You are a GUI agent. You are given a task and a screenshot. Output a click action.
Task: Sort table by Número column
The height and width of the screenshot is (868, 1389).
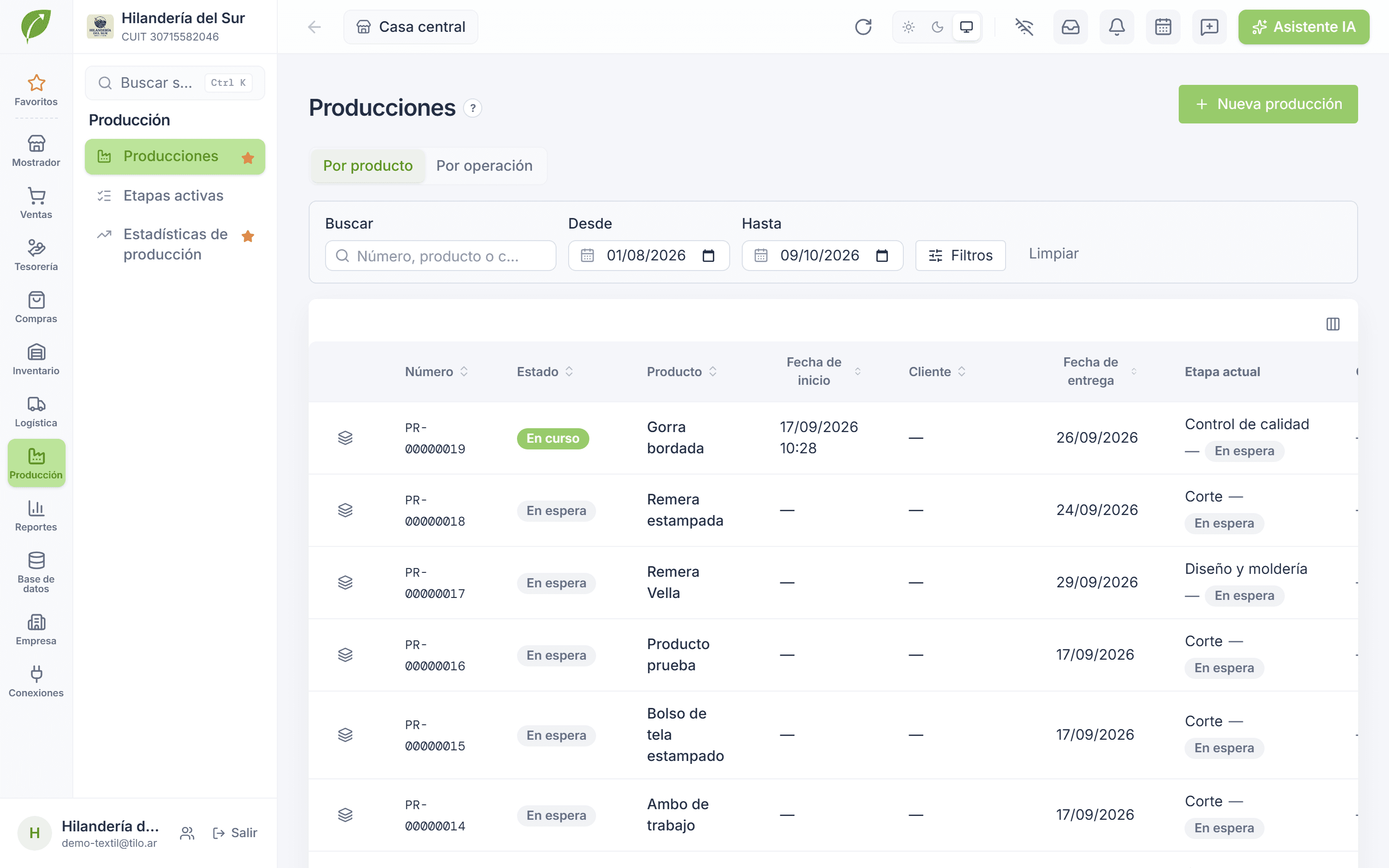click(436, 371)
